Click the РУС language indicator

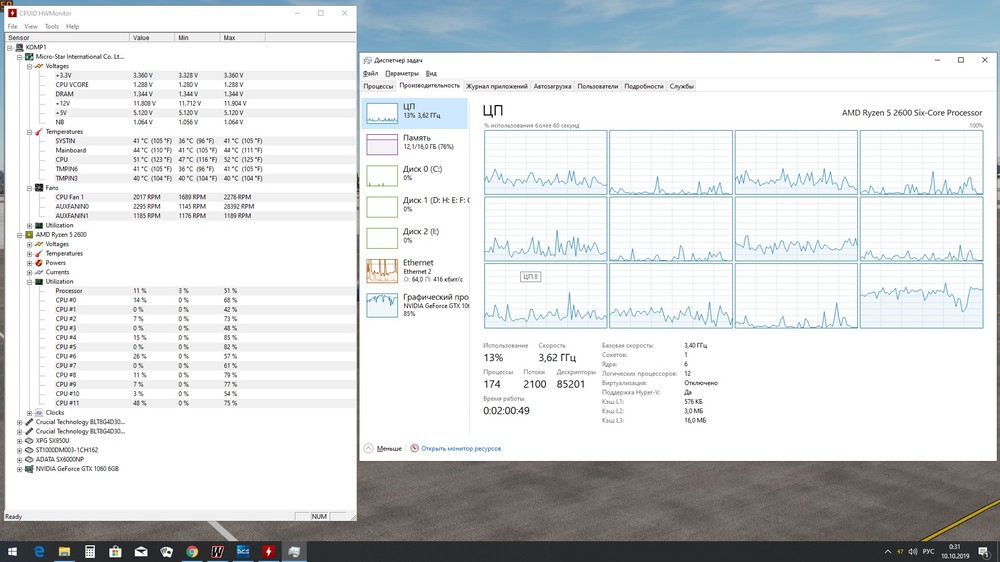929,552
